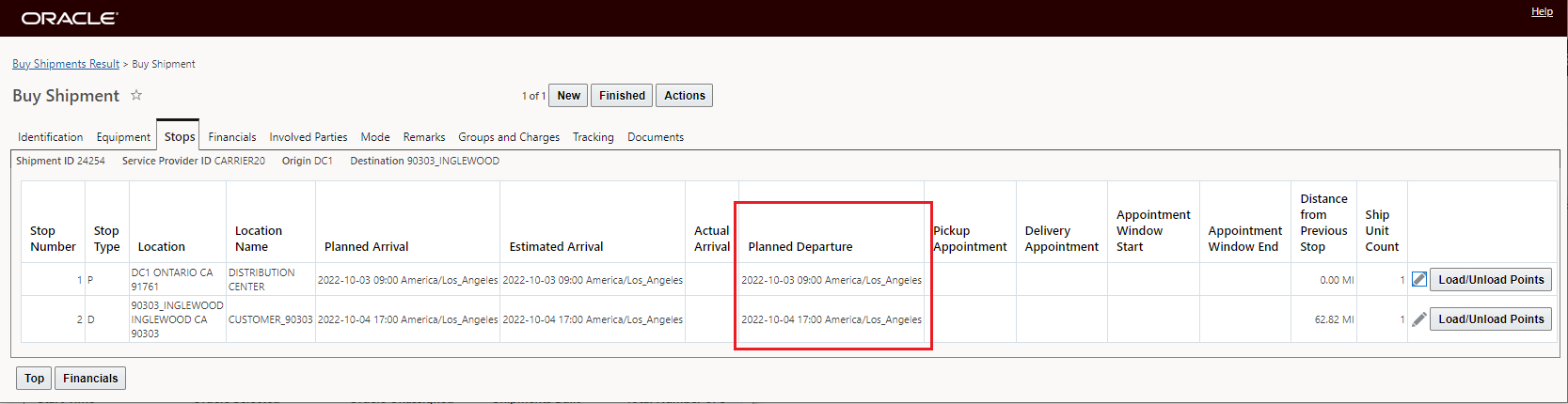Screen dimensions: 1568x404
Task: Open Load/Unload Points for stop 1
Action: pos(1491,279)
